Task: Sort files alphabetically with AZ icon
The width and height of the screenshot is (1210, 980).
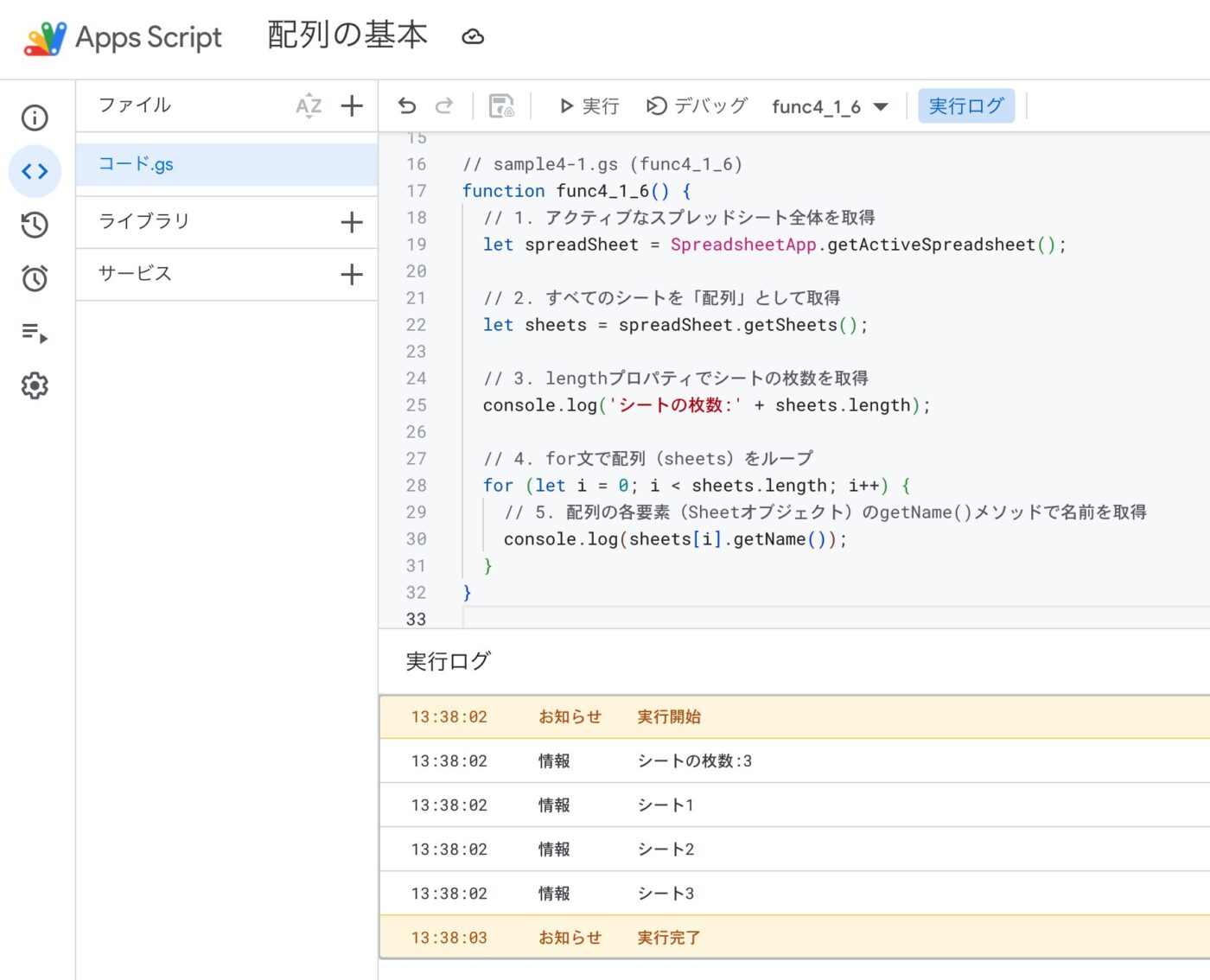Action: (309, 106)
